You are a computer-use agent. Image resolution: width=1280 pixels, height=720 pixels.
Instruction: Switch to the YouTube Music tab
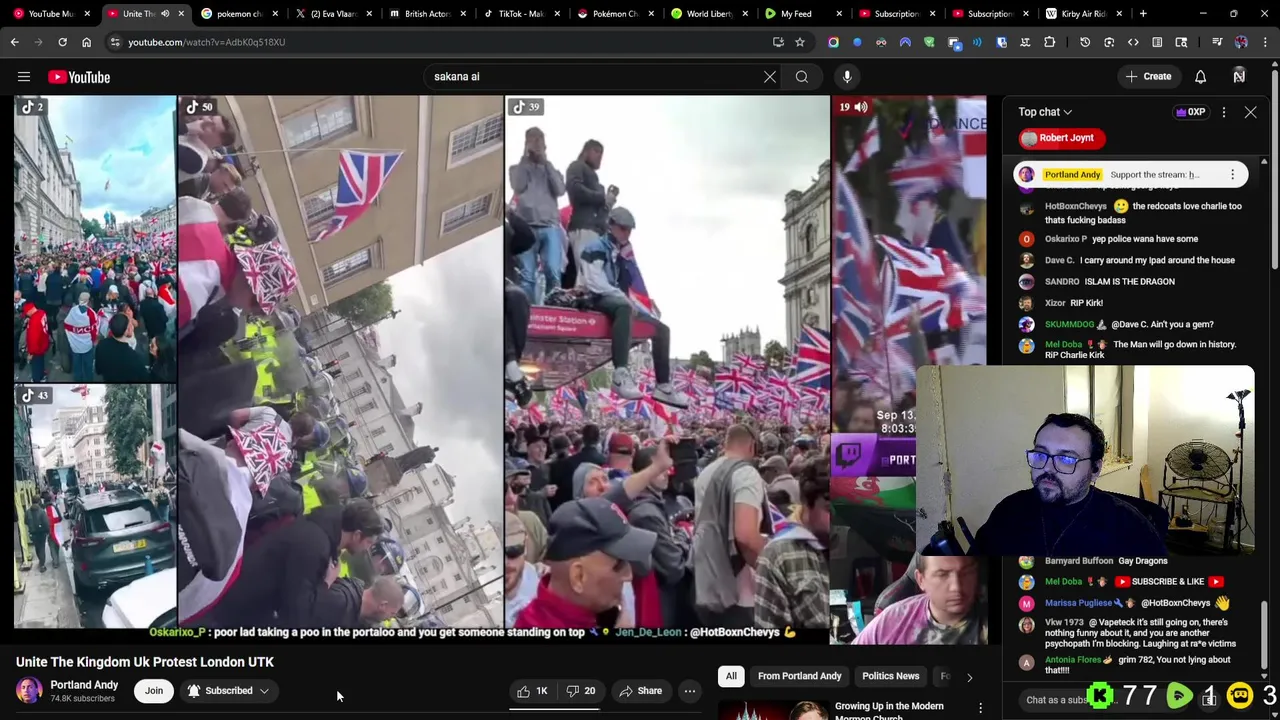(45, 14)
